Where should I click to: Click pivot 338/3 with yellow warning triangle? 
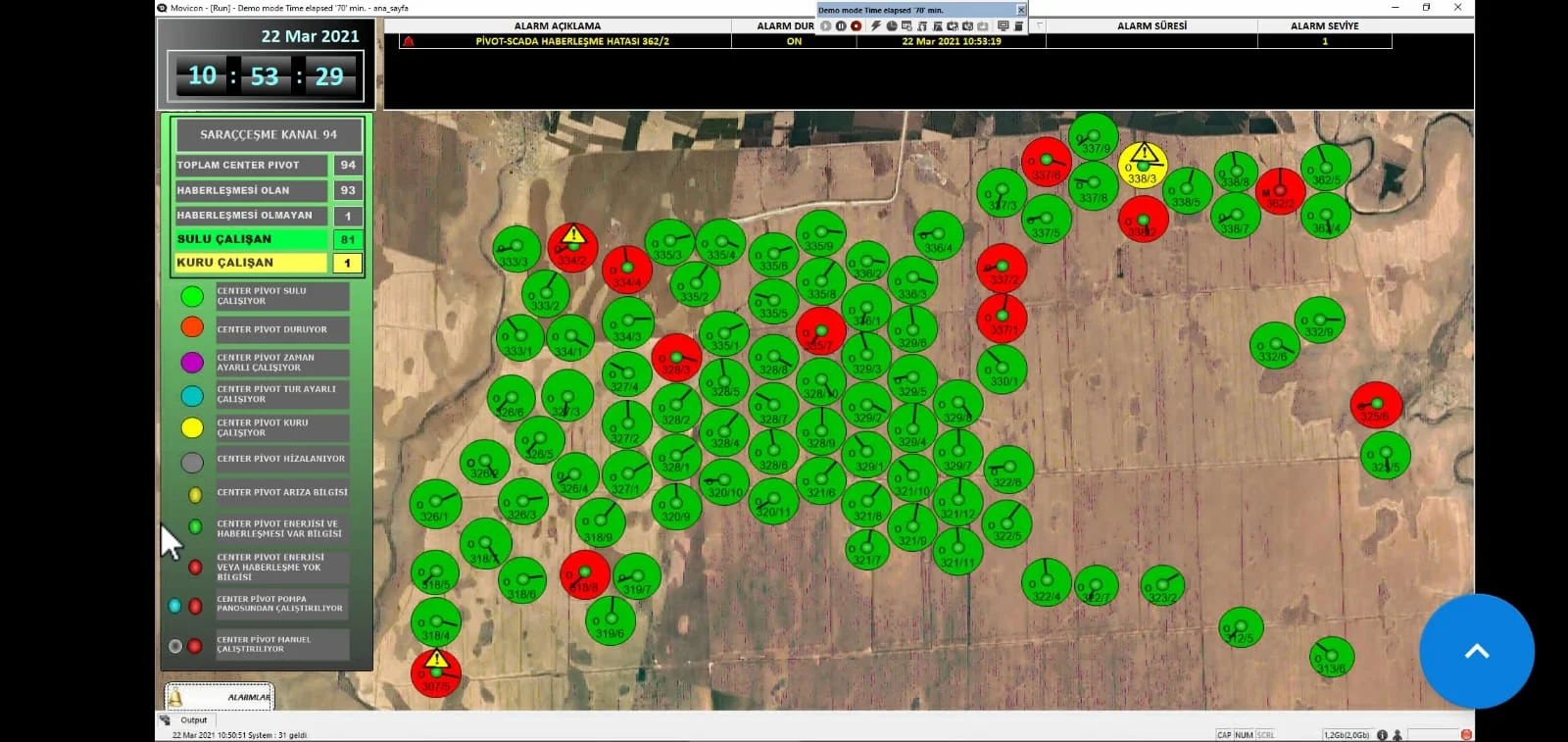tap(1143, 165)
